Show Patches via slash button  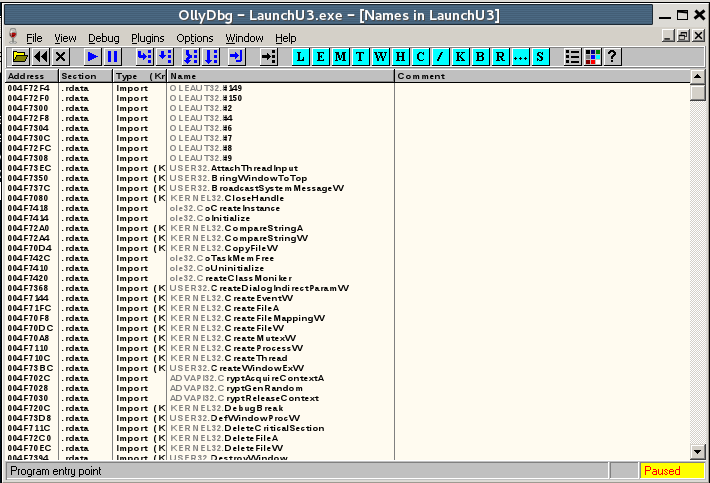[x=440, y=57]
